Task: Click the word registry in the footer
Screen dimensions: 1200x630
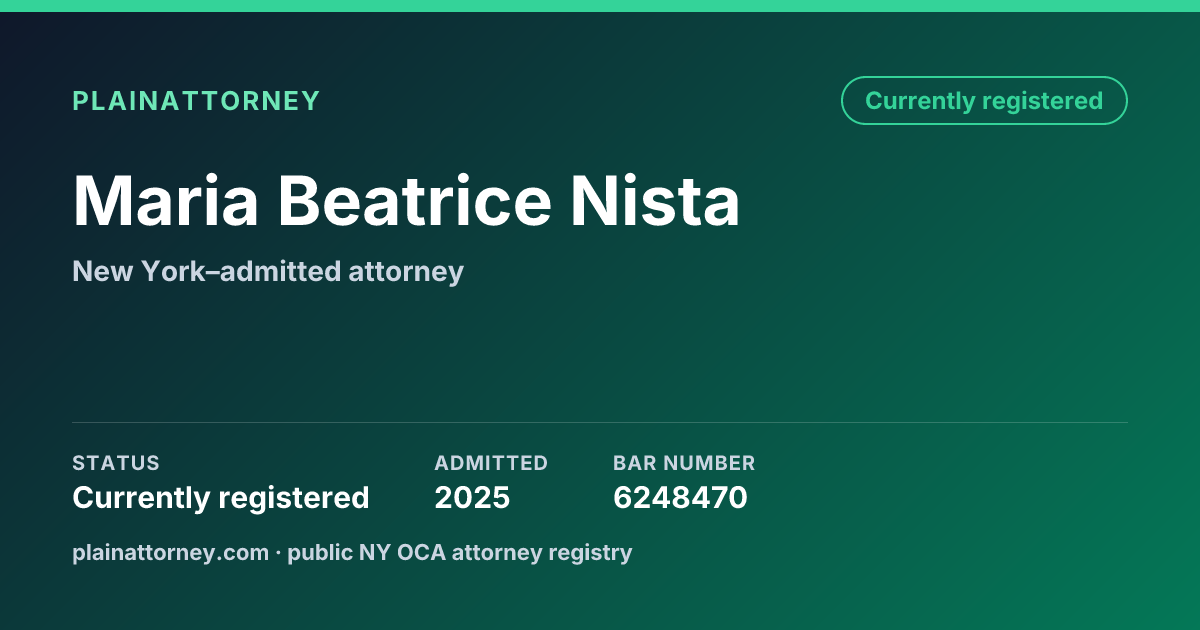Action: pos(596,552)
